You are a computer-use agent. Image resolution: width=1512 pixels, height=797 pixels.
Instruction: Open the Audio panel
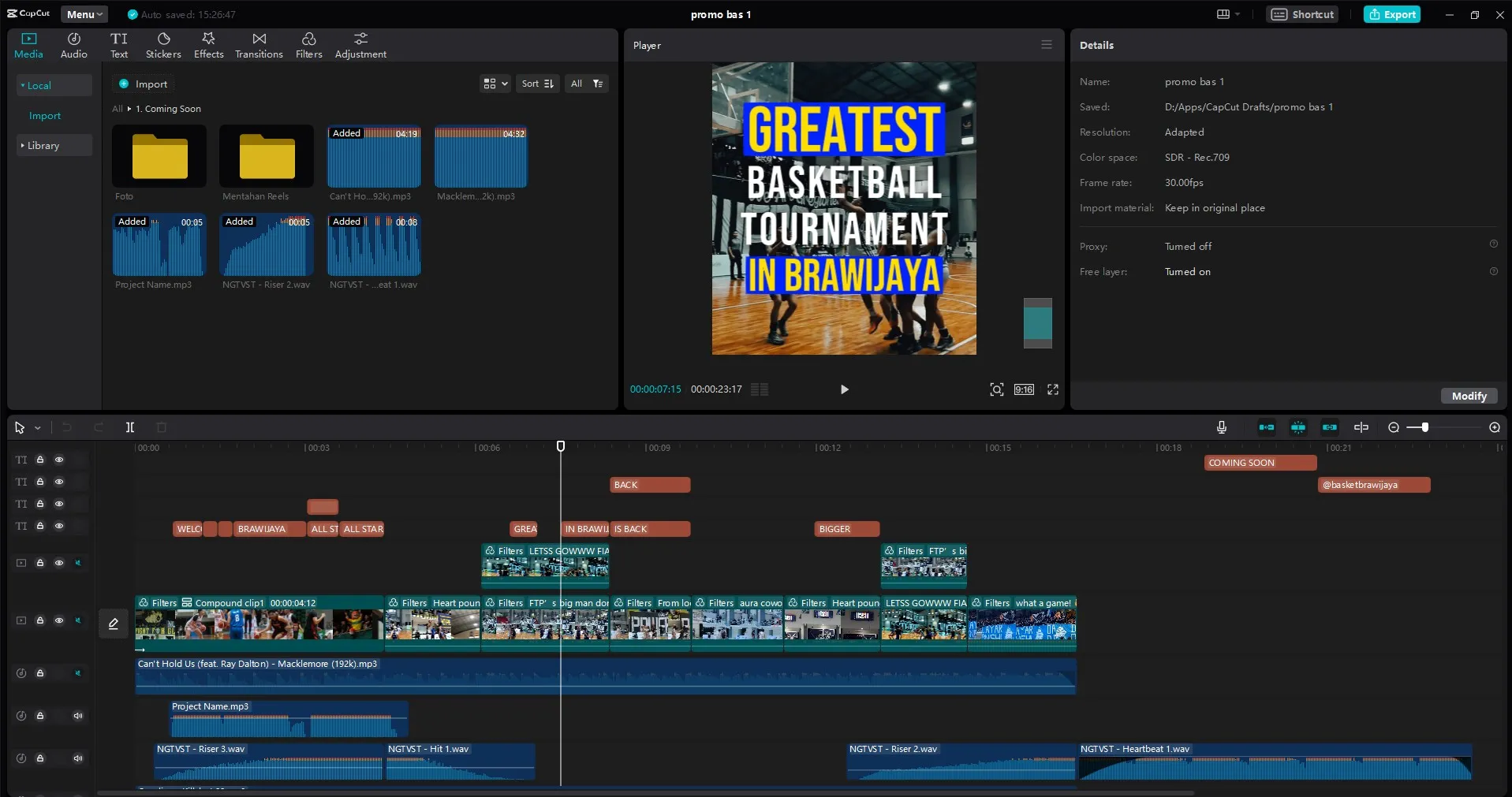pyautogui.click(x=73, y=46)
